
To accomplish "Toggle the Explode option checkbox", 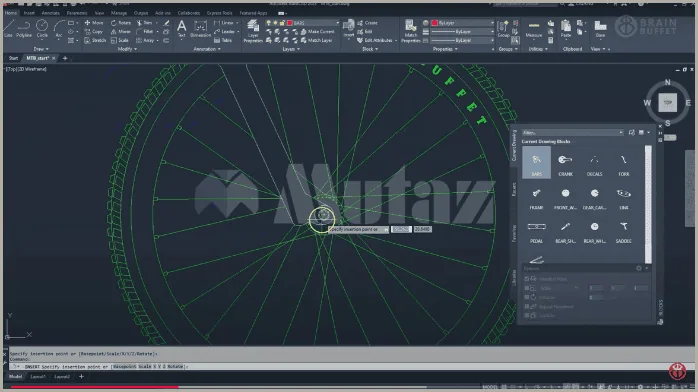I will pos(527,315).
